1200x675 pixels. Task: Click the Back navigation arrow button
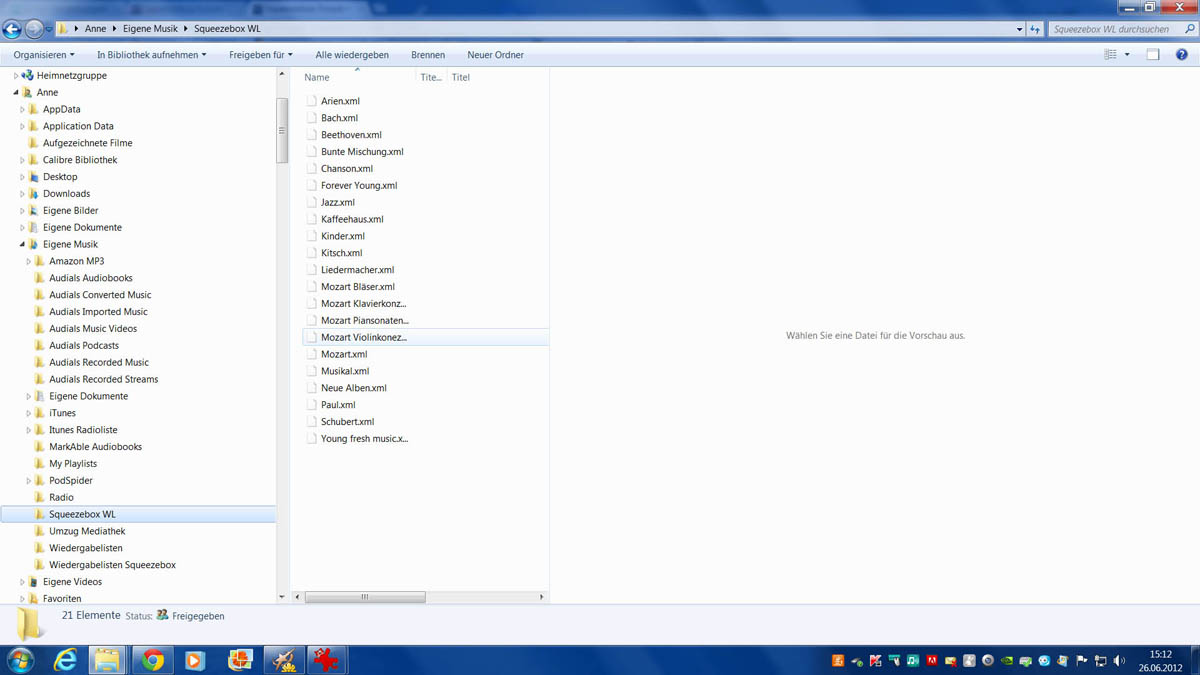[13, 29]
